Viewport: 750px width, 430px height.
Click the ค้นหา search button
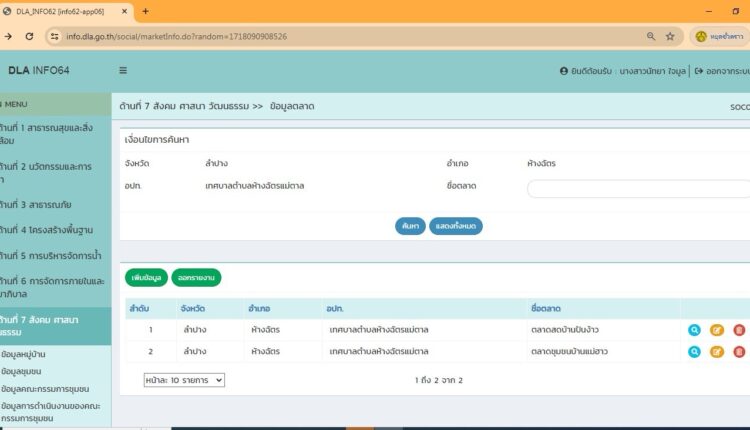(x=410, y=226)
